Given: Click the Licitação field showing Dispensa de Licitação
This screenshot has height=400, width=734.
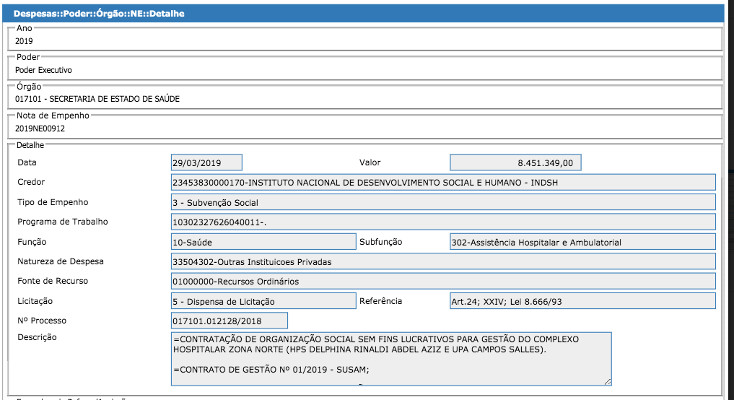Looking at the screenshot, I should [x=262, y=301].
